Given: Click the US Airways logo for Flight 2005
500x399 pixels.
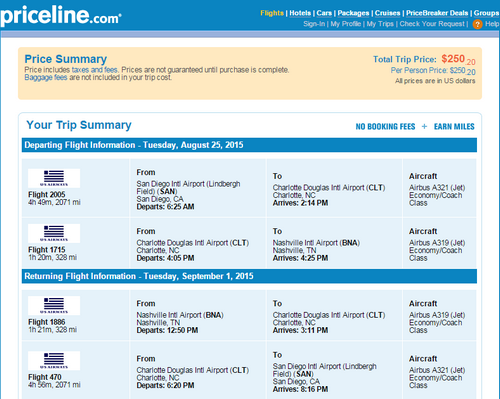Looking at the screenshot, I should pyautogui.click(x=54, y=178).
